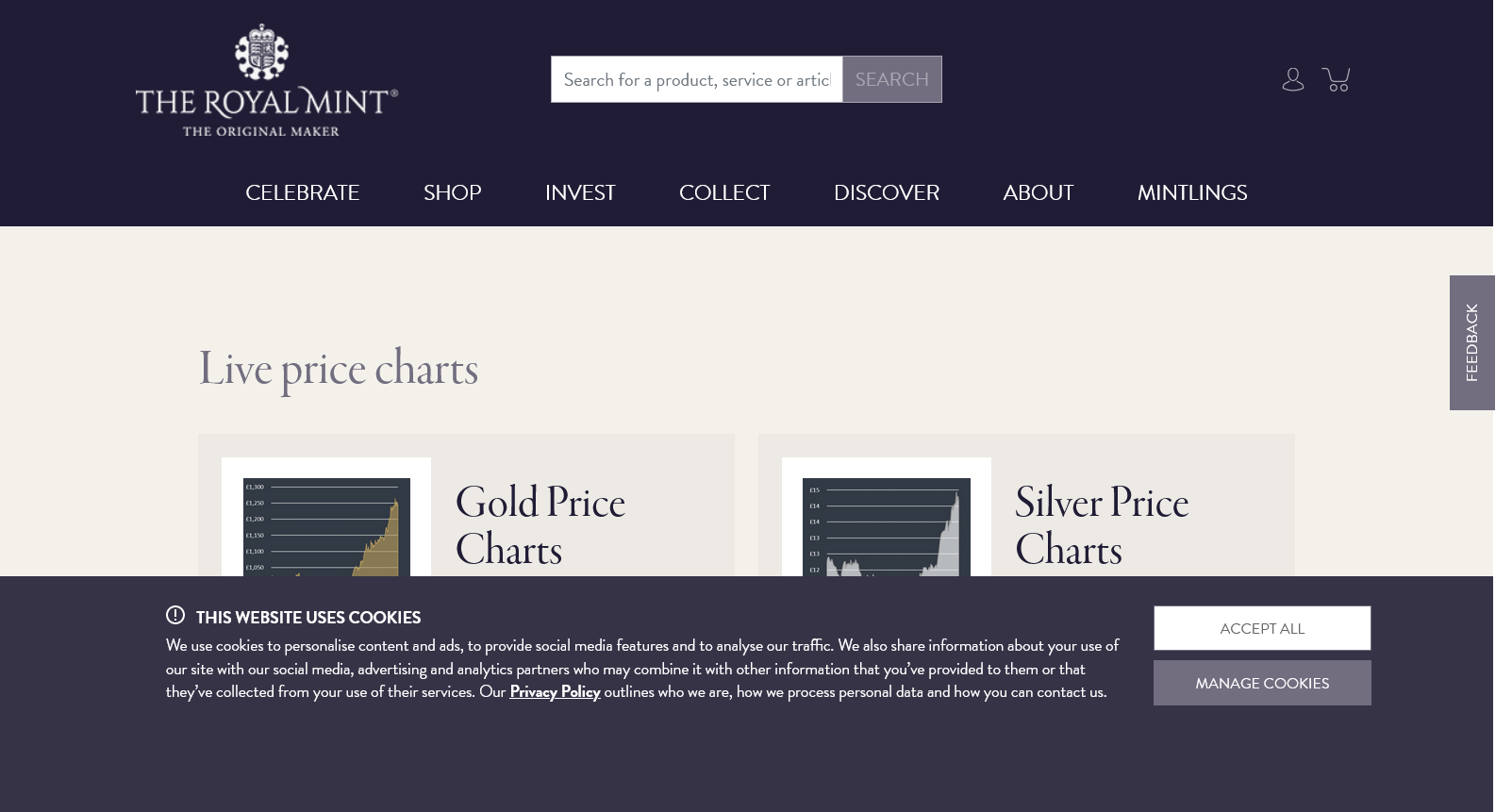Open the Collect menu

pyautogui.click(x=724, y=192)
